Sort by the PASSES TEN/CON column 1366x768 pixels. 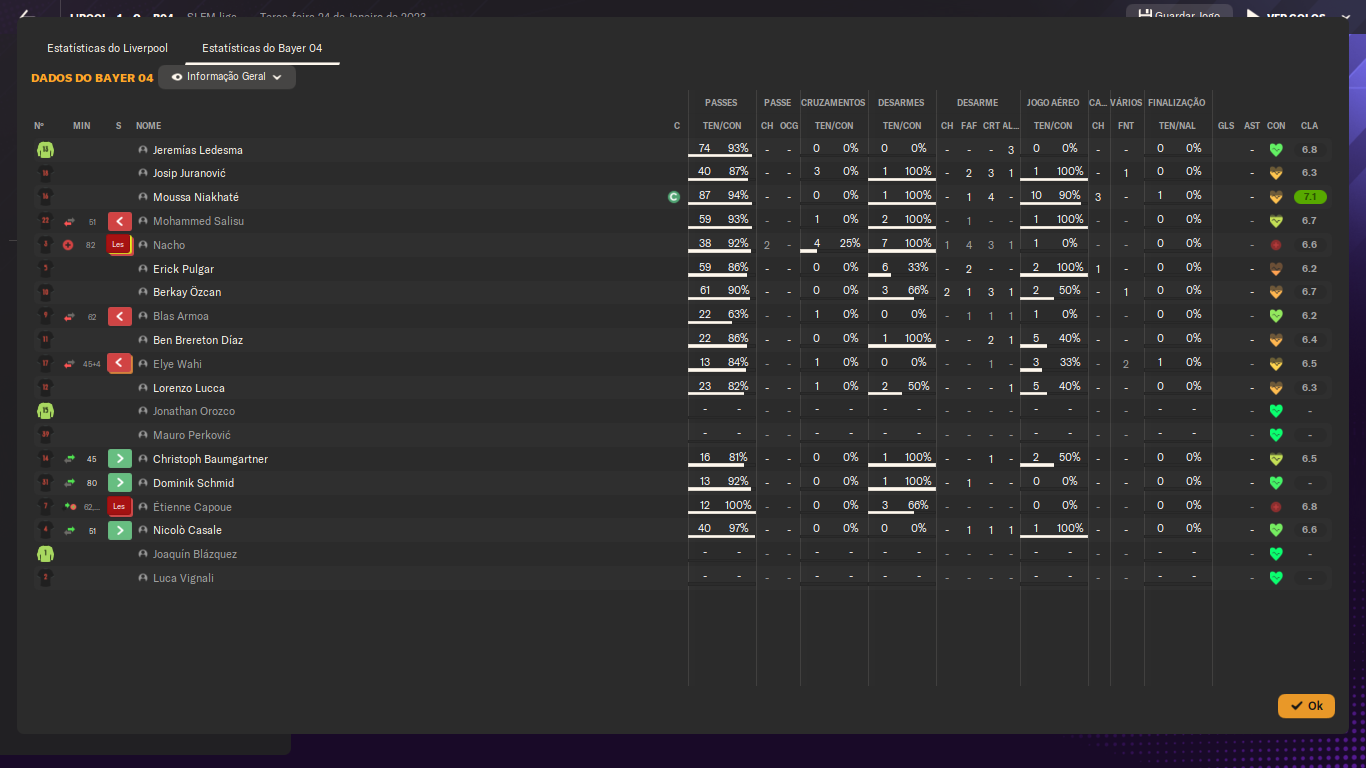[721, 126]
